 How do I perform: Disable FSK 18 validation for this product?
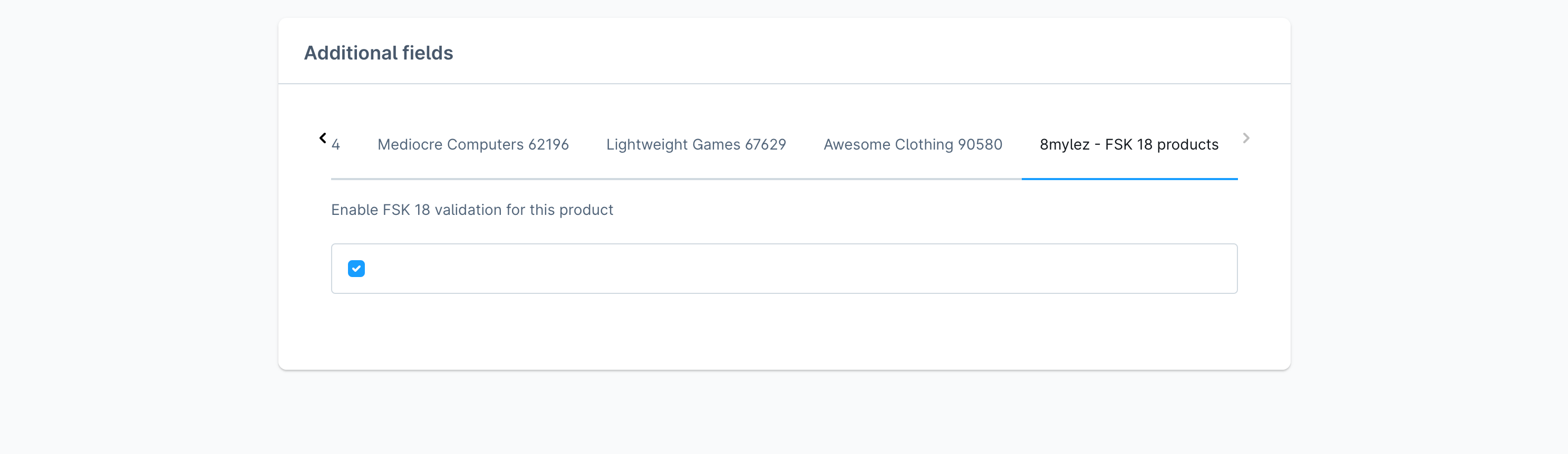(356, 269)
